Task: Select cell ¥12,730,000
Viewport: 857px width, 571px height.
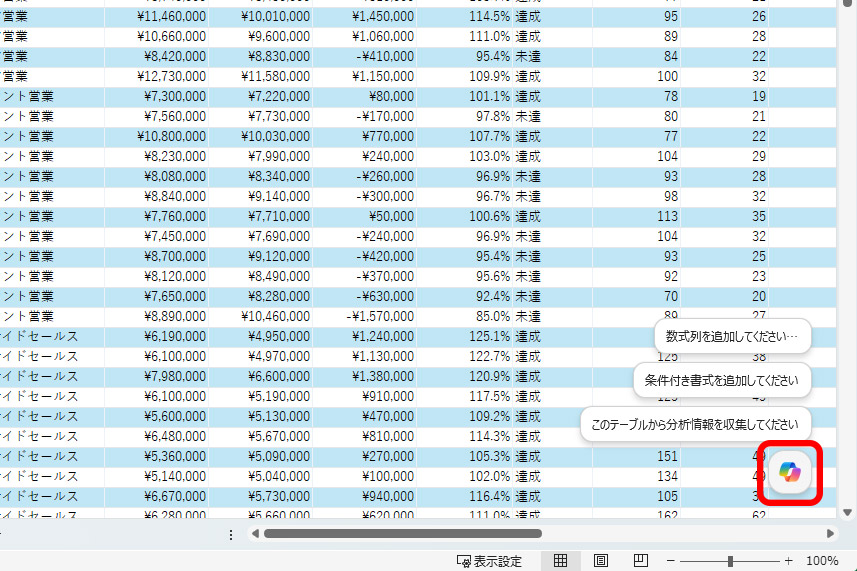Action: tap(157, 76)
